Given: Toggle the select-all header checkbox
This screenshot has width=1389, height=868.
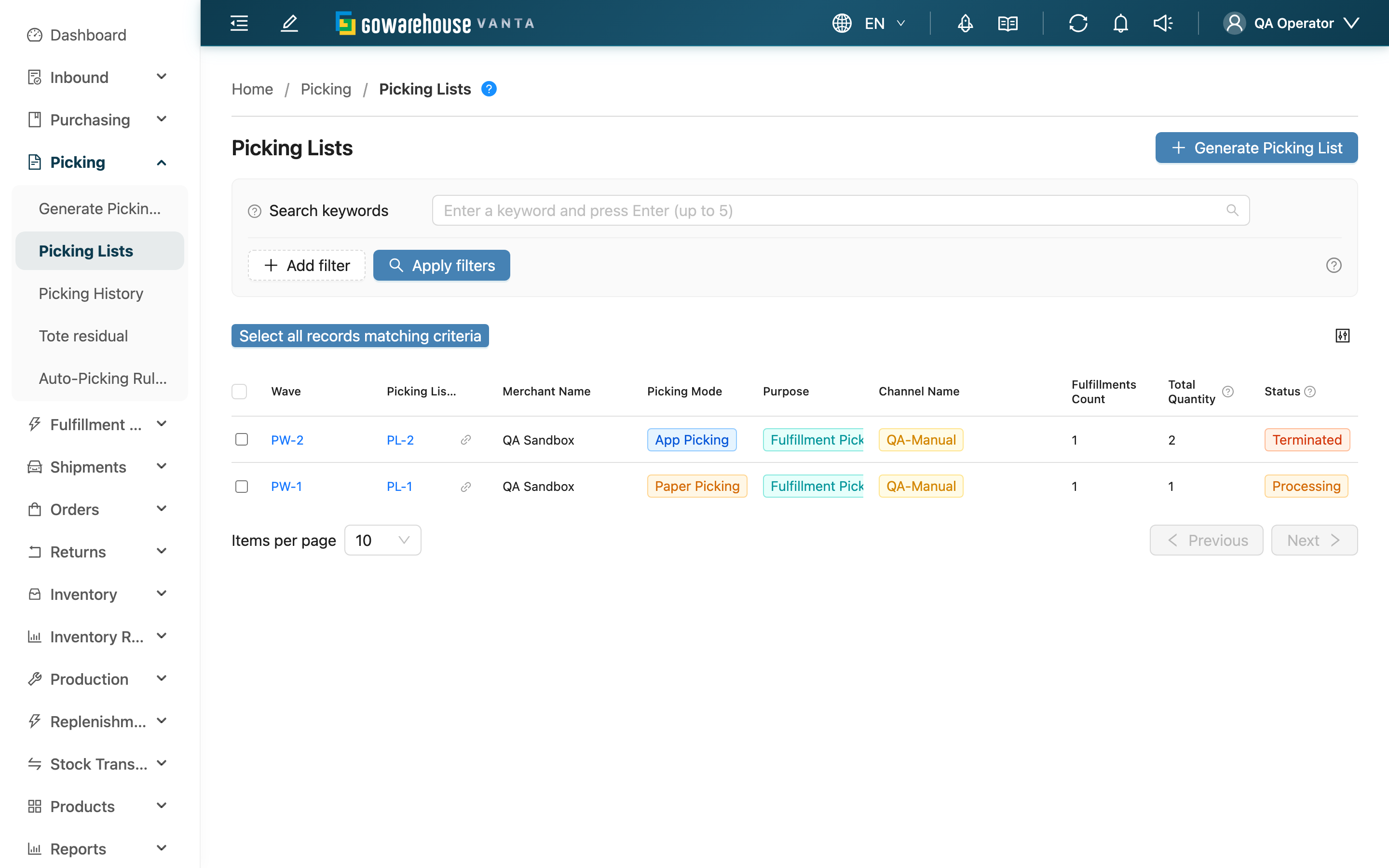Looking at the screenshot, I should [239, 392].
